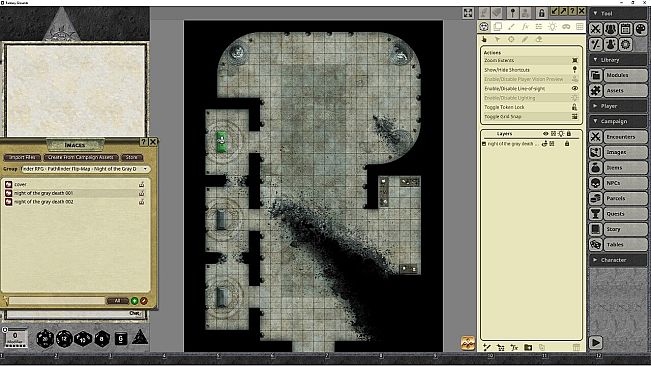Click the Store button in Images window
This screenshot has width=651, height=366.
[132, 157]
